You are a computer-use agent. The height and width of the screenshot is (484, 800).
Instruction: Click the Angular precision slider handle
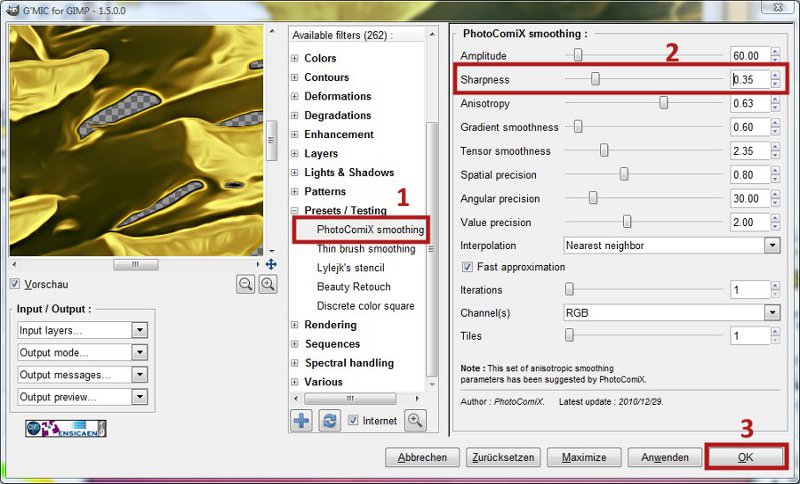click(x=593, y=197)
